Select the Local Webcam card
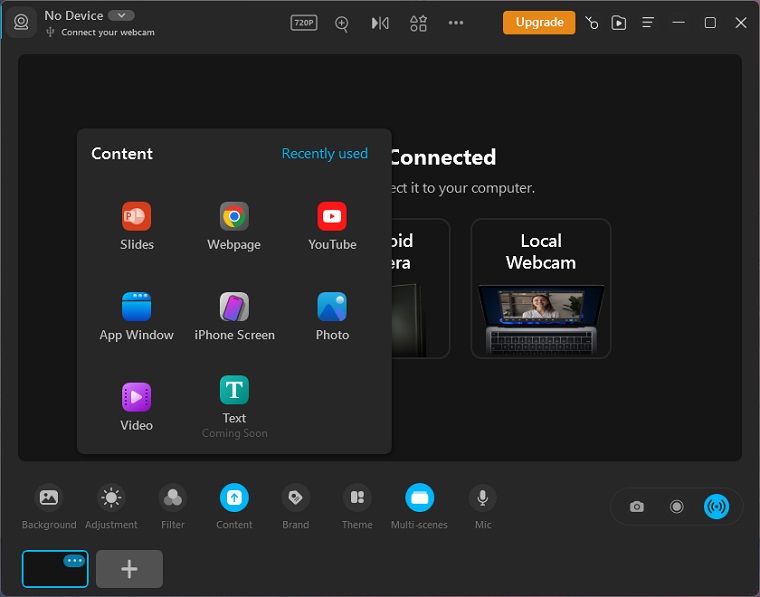Image resolution: width=760 pixels, height=597 pixels. (x=541, y=288)
